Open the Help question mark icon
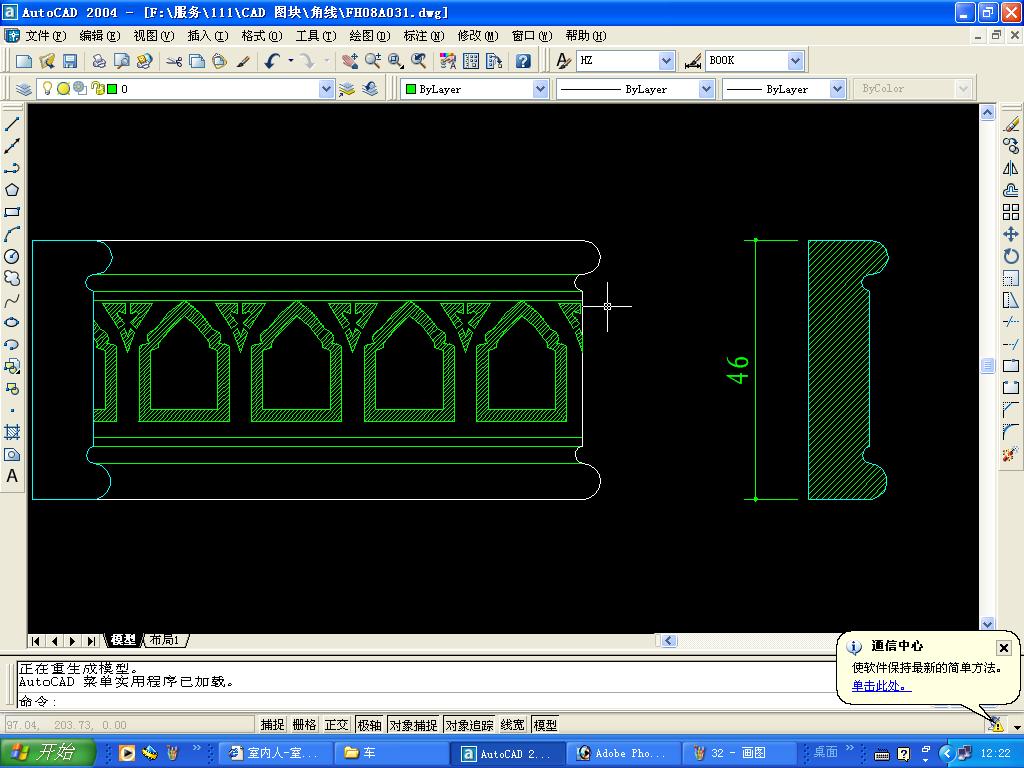This screenshot has width=1024, height=768. pyautogui.click(x=523, y=61)
